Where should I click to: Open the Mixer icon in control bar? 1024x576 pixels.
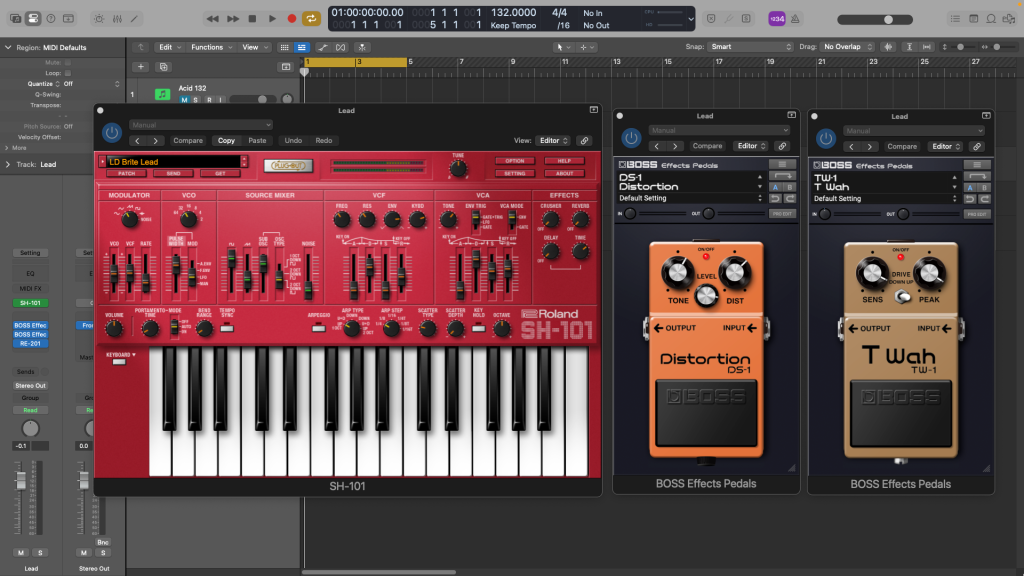[117, 19]
